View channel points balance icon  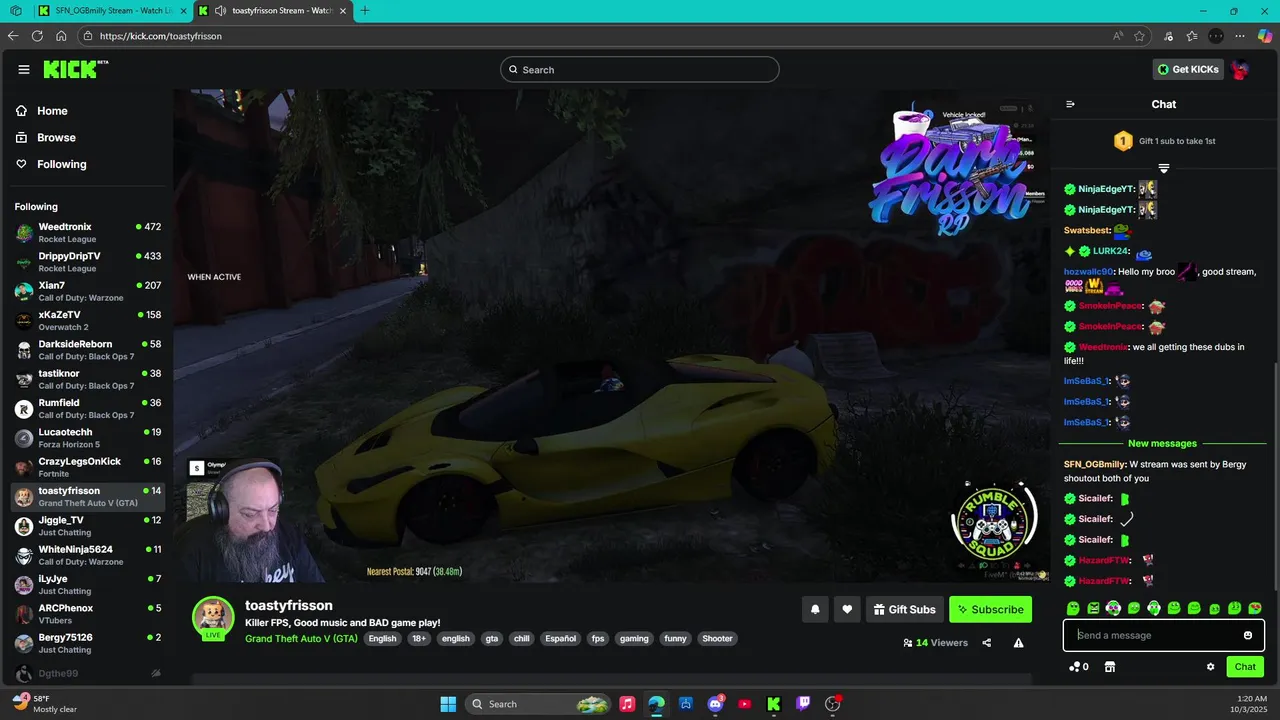pos(1079,667)
